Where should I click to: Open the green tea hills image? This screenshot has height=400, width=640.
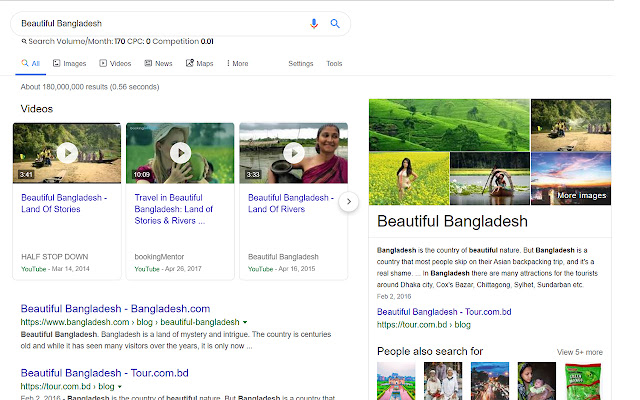pyautogui.click(x=449, y=125)
